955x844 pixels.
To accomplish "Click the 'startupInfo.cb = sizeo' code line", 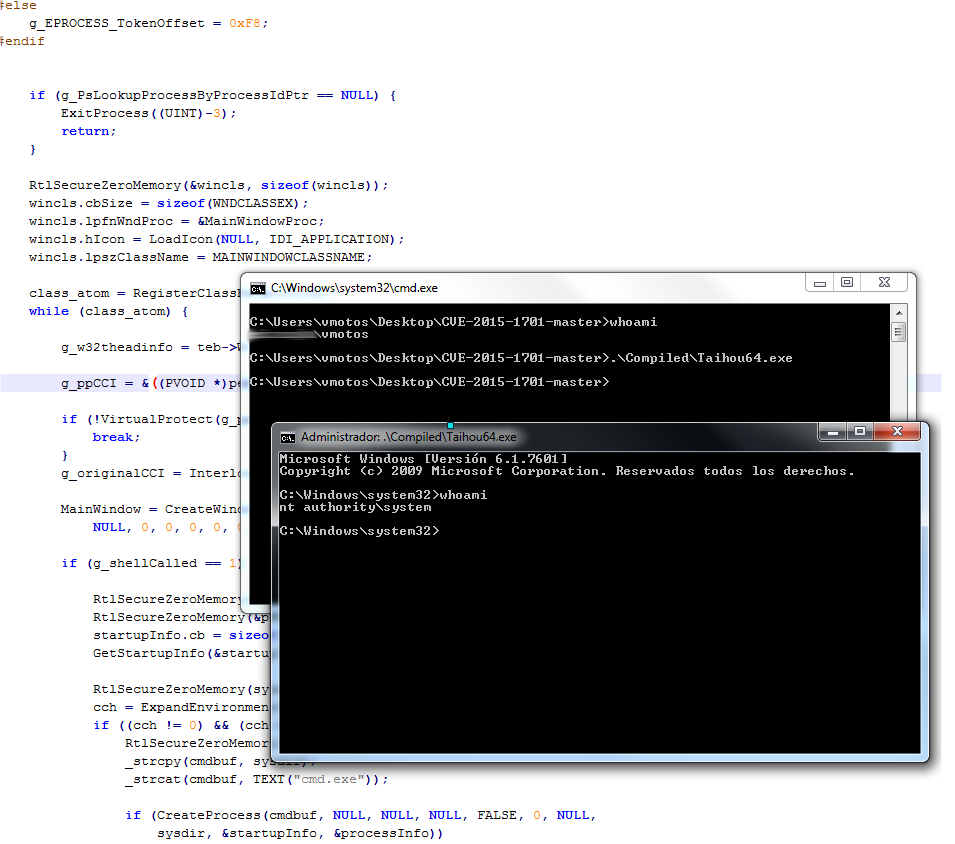I will 181,636.
